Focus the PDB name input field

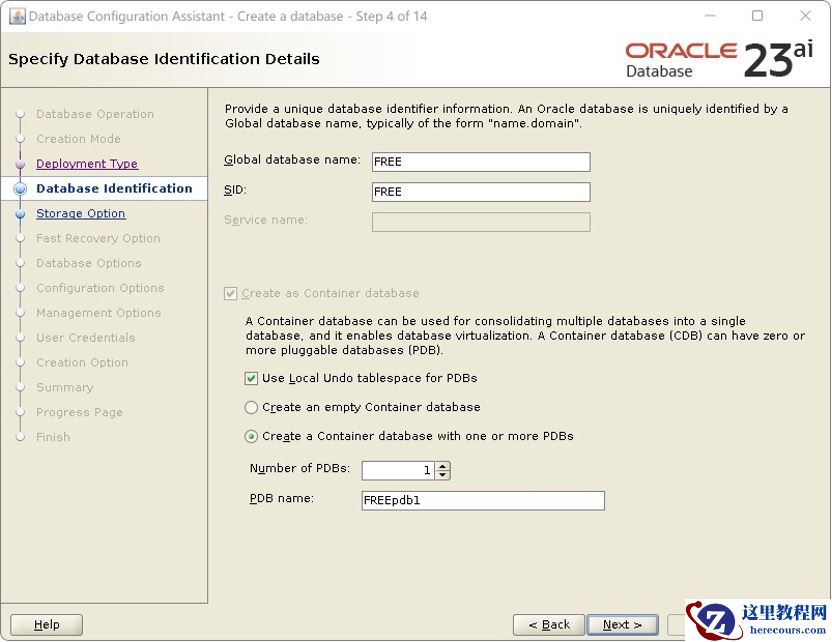tap(483, 500)
